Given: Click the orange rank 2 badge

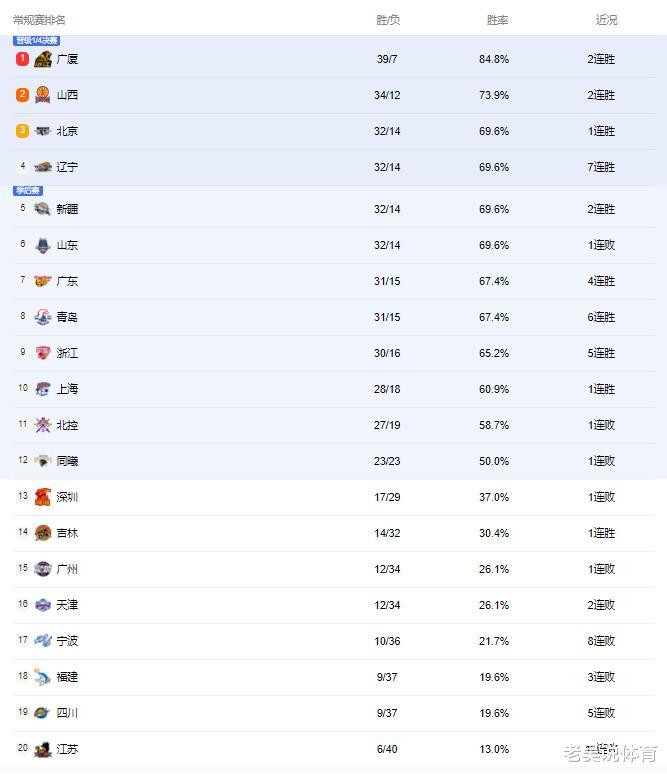Looking at the screenshot, I should click(22, 94).
